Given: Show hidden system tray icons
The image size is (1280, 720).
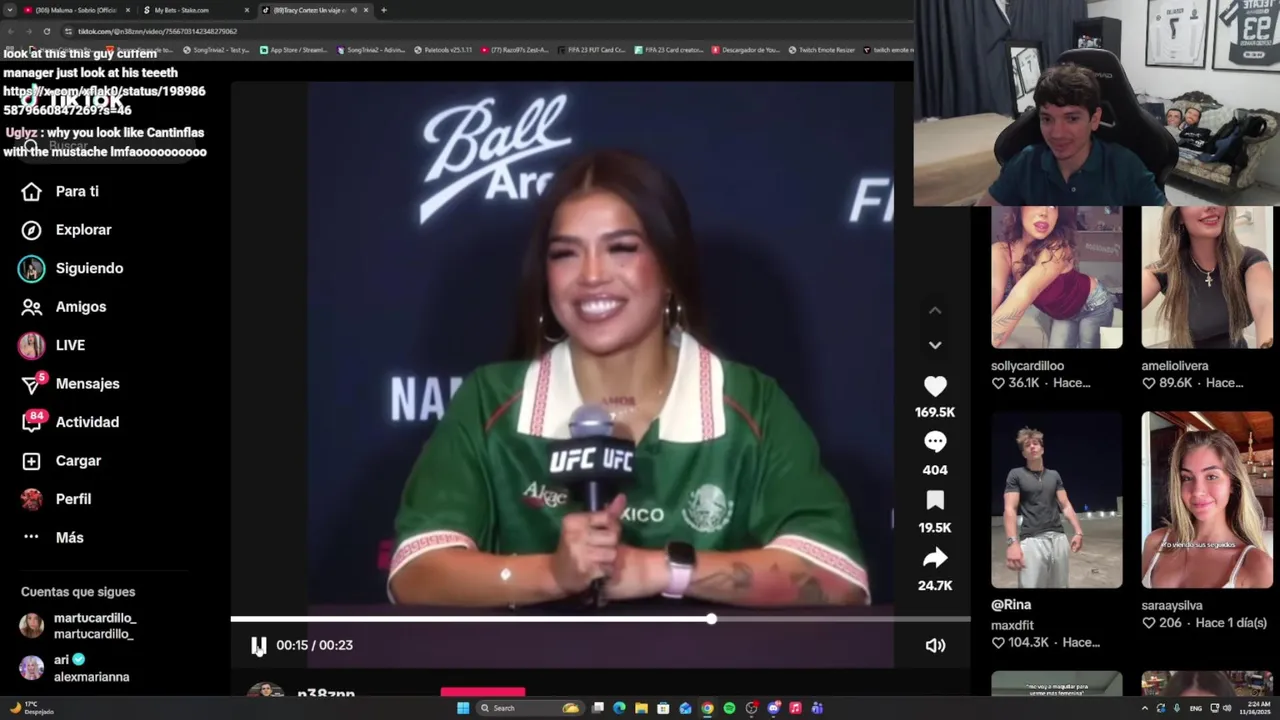Looking at the screenshot, I should click(1145, 708).
